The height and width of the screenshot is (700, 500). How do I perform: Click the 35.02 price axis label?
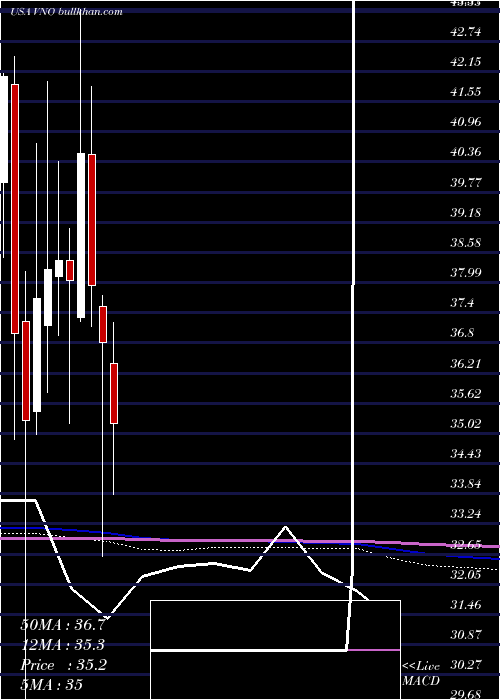(466, 424)
